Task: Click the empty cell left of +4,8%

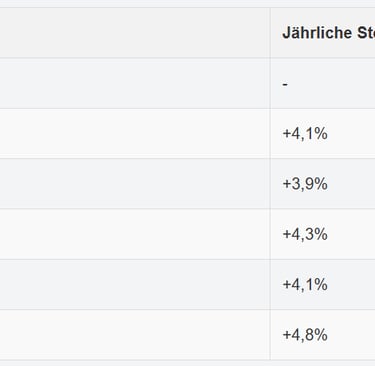Action: (x=135, y=335)
